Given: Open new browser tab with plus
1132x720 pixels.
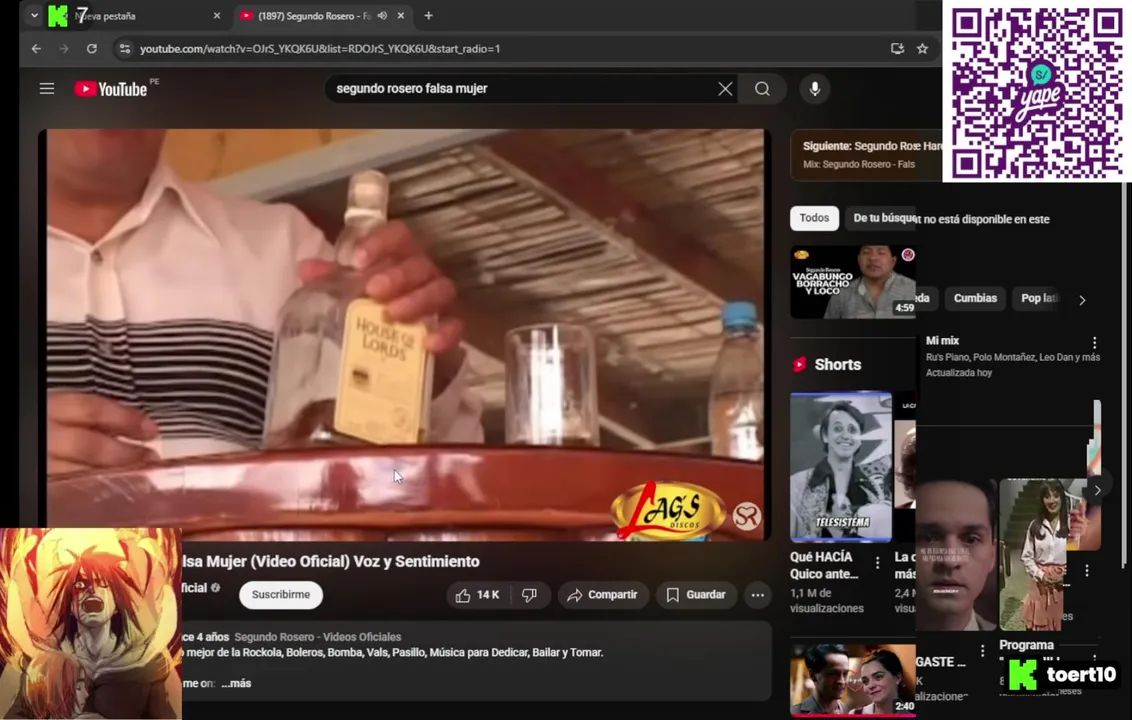Looking at the screenshot, I should click(428, 15).
